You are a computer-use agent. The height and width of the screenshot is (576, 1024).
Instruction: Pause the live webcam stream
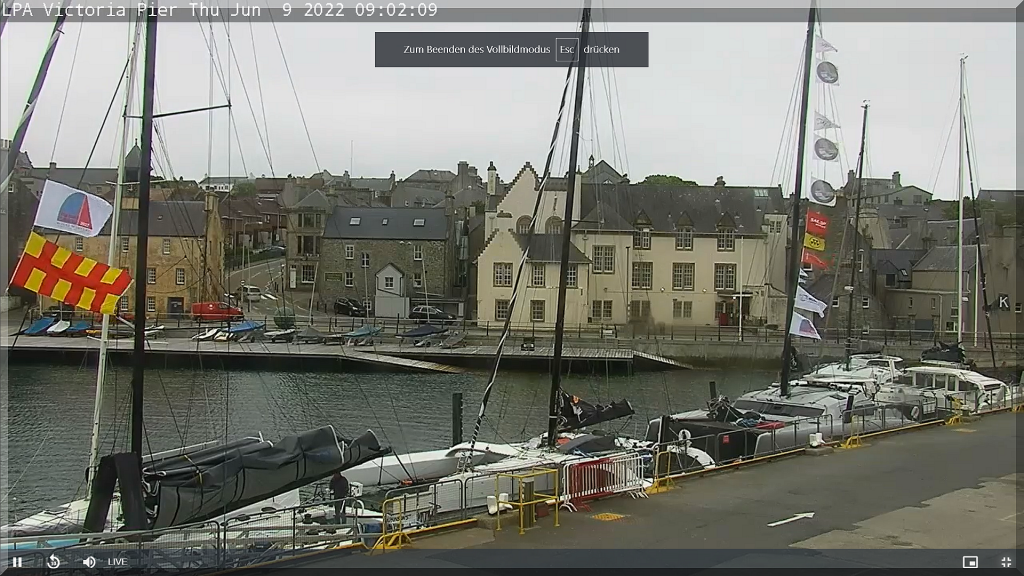point(17,562)
